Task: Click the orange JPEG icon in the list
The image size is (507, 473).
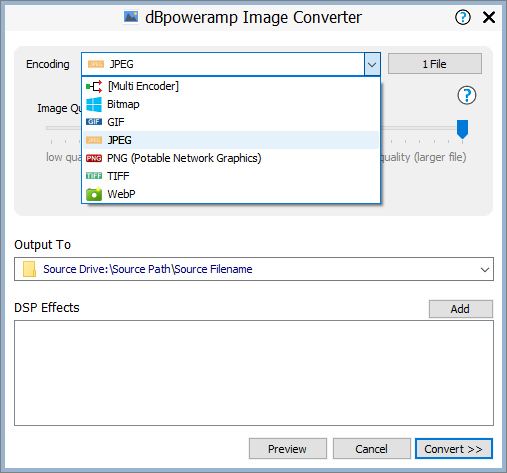Action: click(94, 140)
